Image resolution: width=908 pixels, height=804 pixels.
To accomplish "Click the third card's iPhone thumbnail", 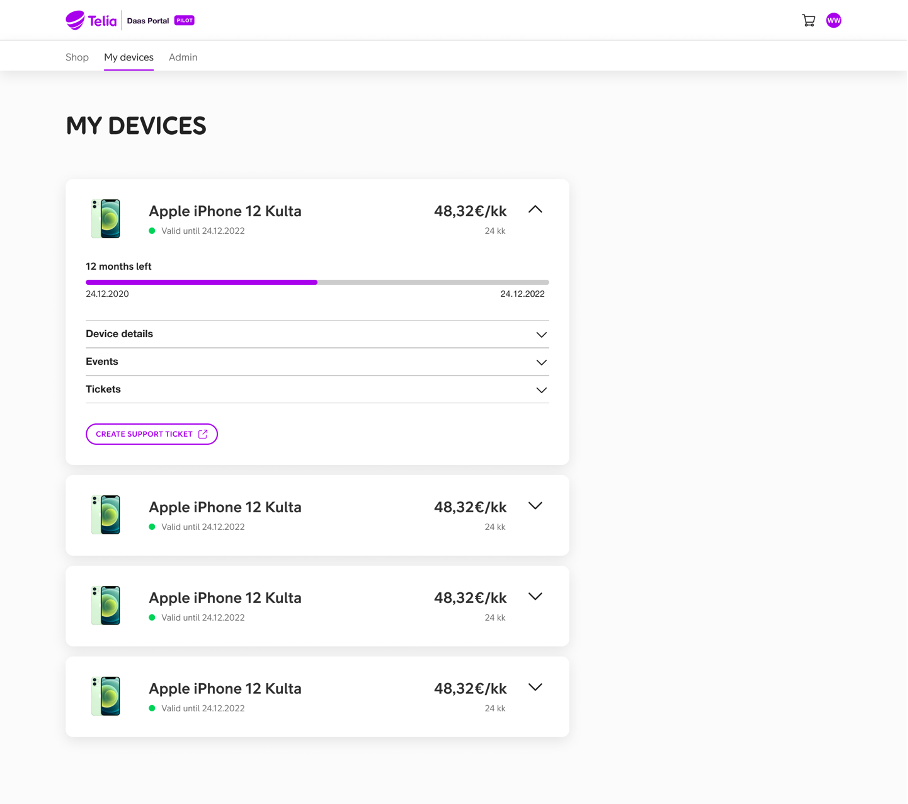I will (106, 605).
